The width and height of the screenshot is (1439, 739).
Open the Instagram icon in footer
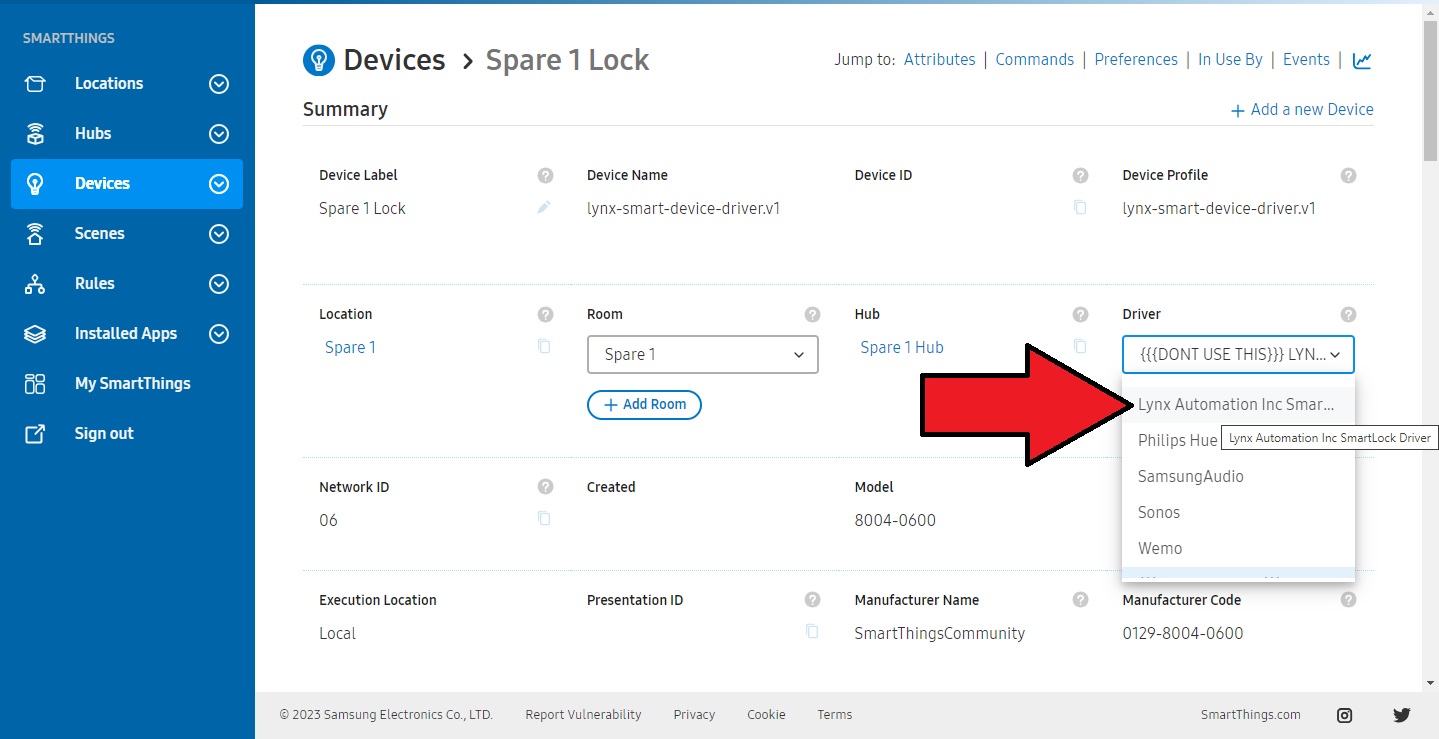pyautogui.click(x=1345, y=715)
